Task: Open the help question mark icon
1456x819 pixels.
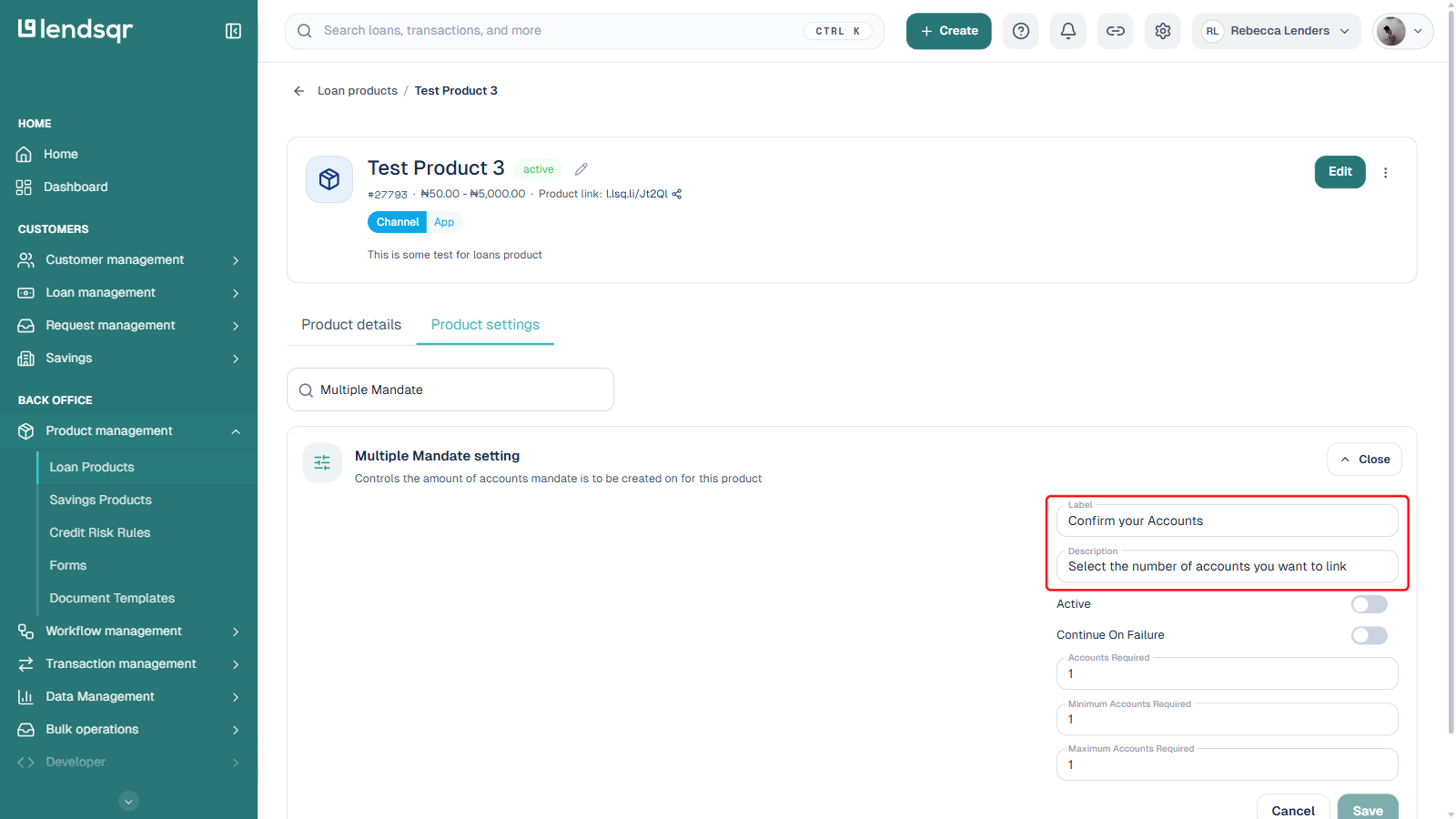Action: point(1021,31)
